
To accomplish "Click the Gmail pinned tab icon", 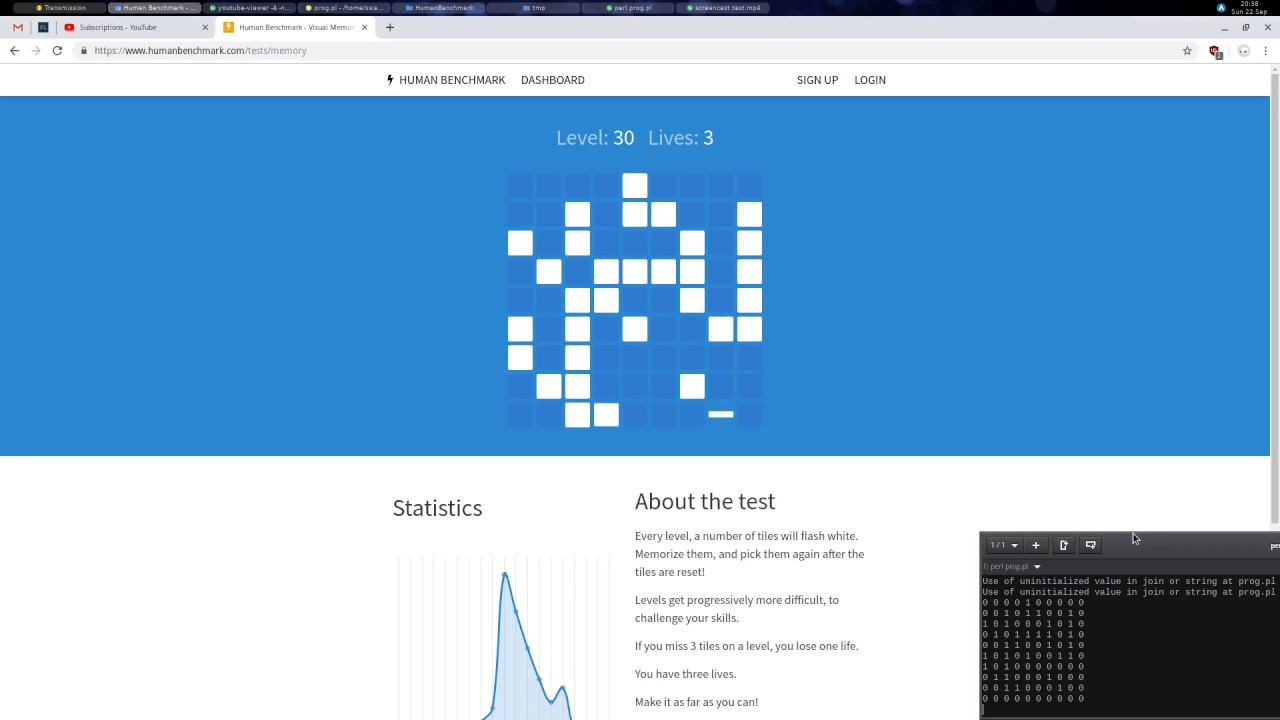I will point(17,27).
